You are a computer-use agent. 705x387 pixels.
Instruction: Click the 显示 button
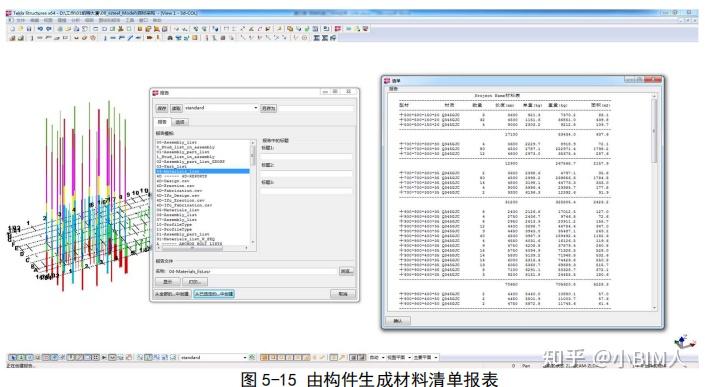168,282
